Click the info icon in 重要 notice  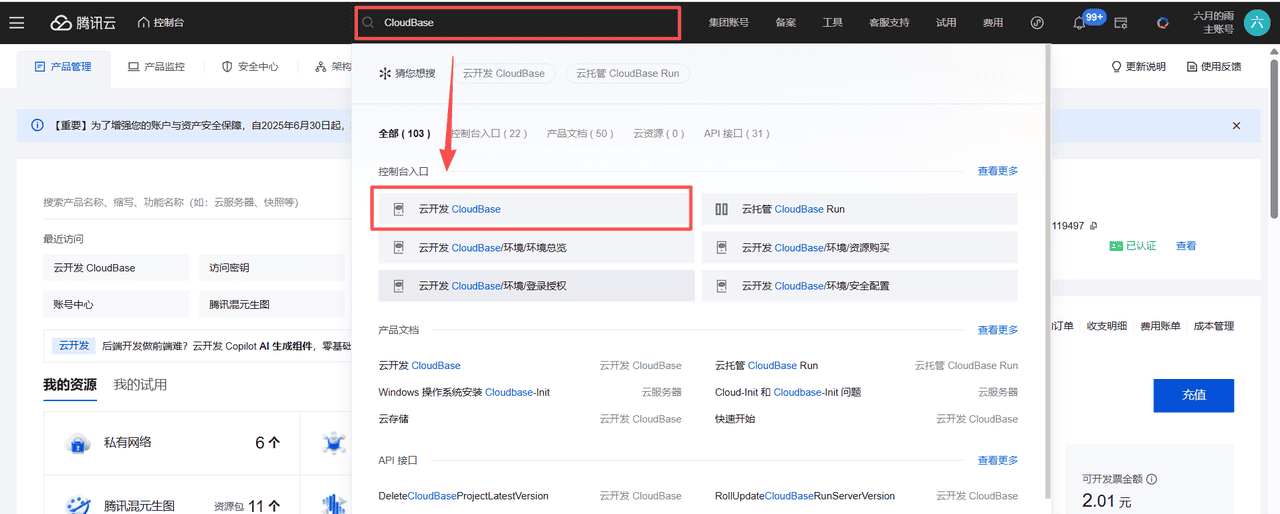[x=37, y=126]
